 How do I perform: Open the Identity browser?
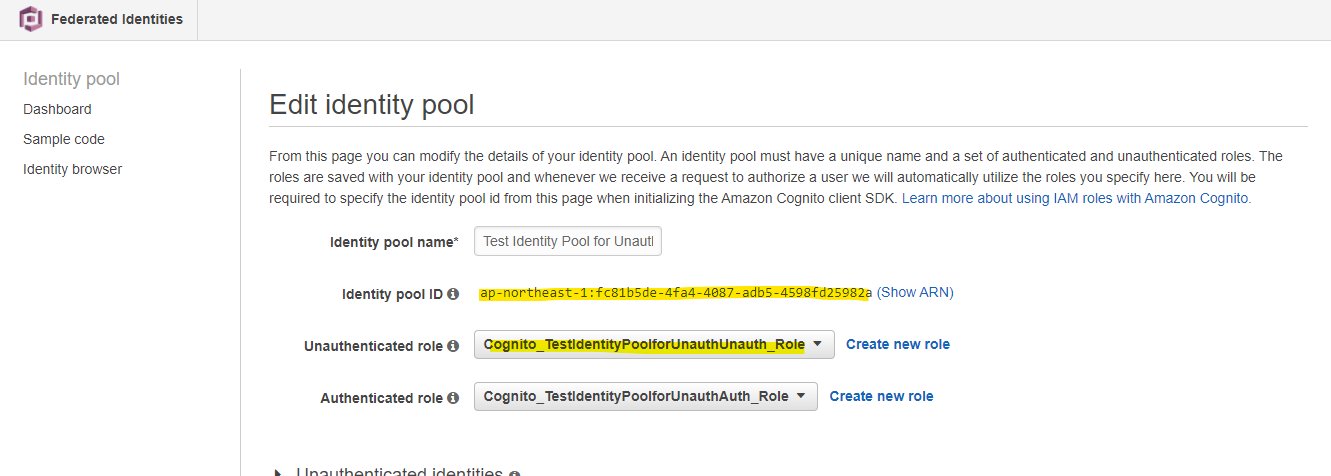pyautogui.click(x=73, y=169)
